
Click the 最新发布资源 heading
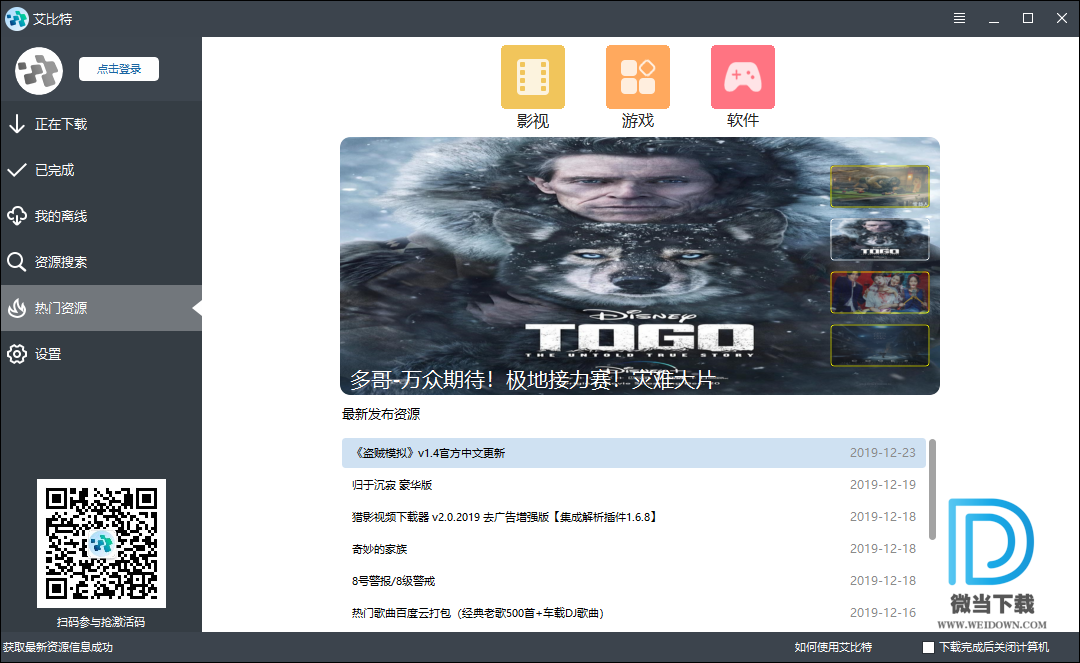tap(381, 414)
